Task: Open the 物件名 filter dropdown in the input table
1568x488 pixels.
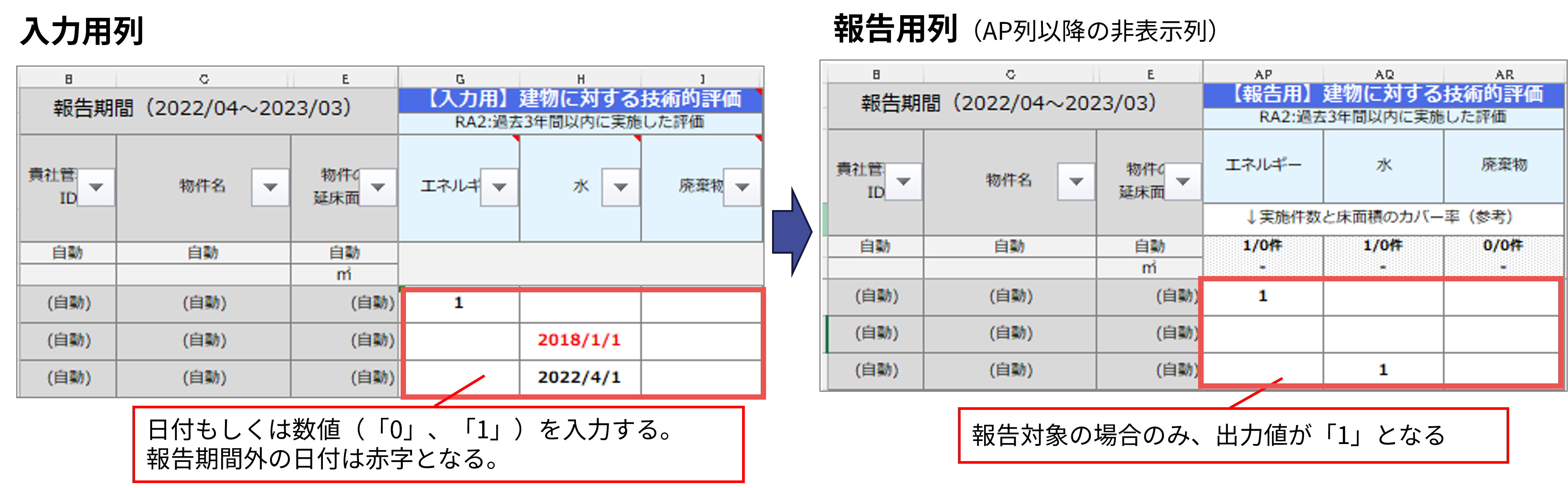Action: click(x=270, y=187)
